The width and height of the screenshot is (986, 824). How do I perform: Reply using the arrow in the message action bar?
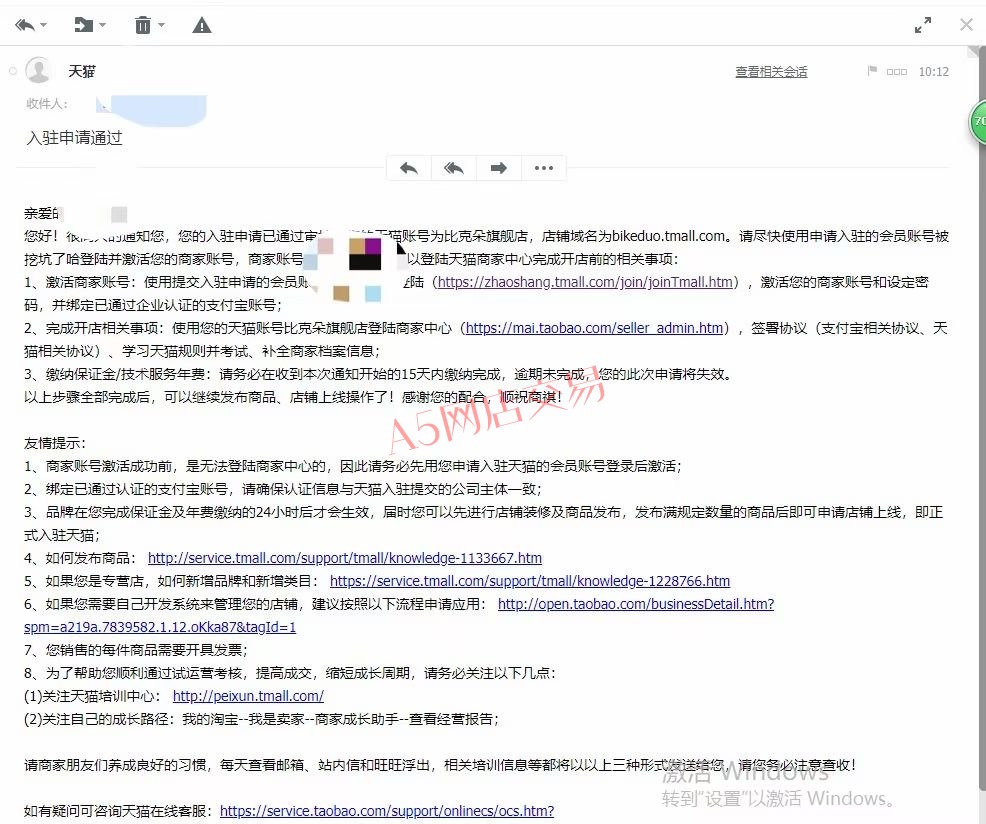[x=409, y=168]
